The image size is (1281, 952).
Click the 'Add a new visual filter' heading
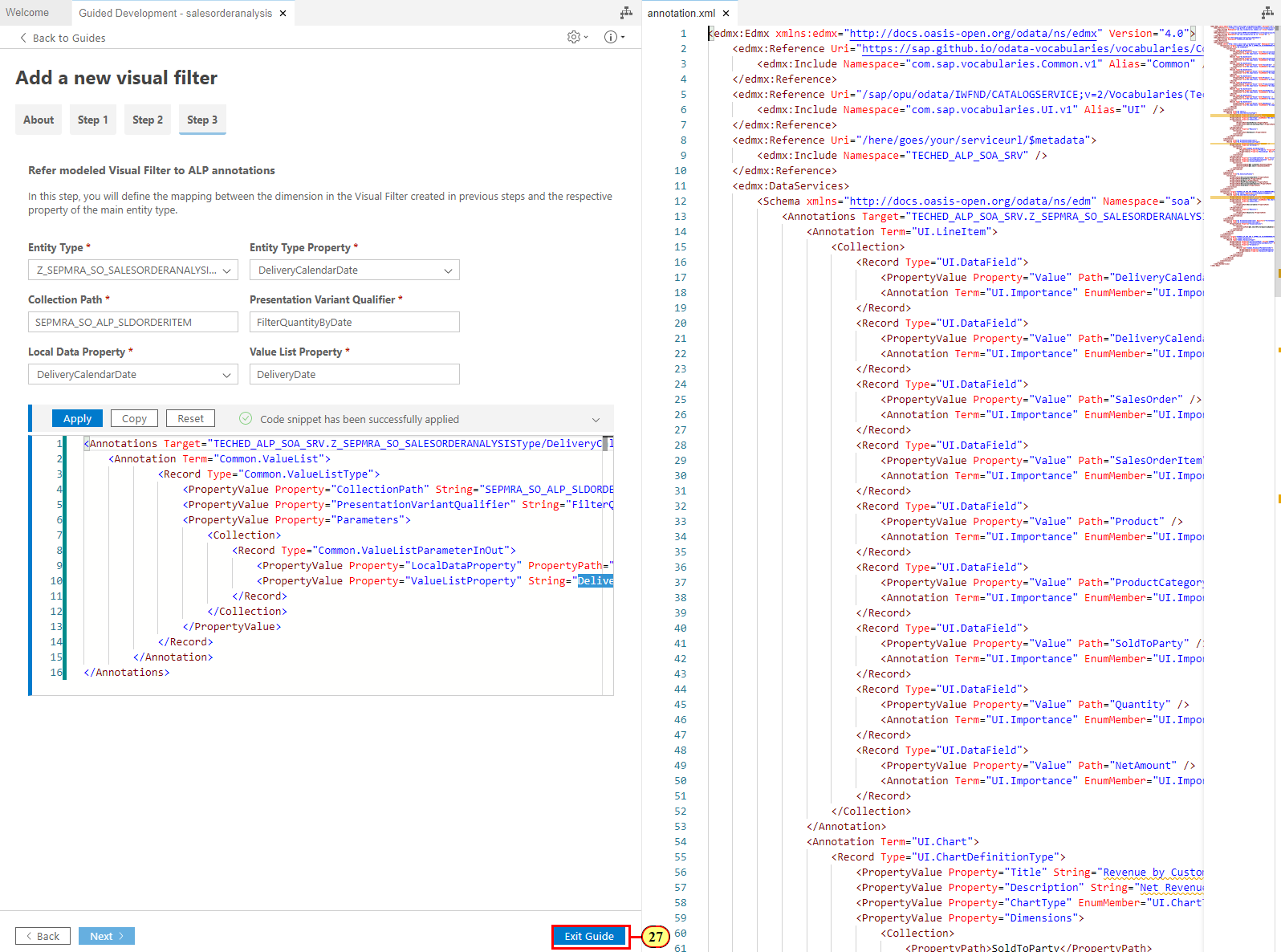click(x=116, y=78)
